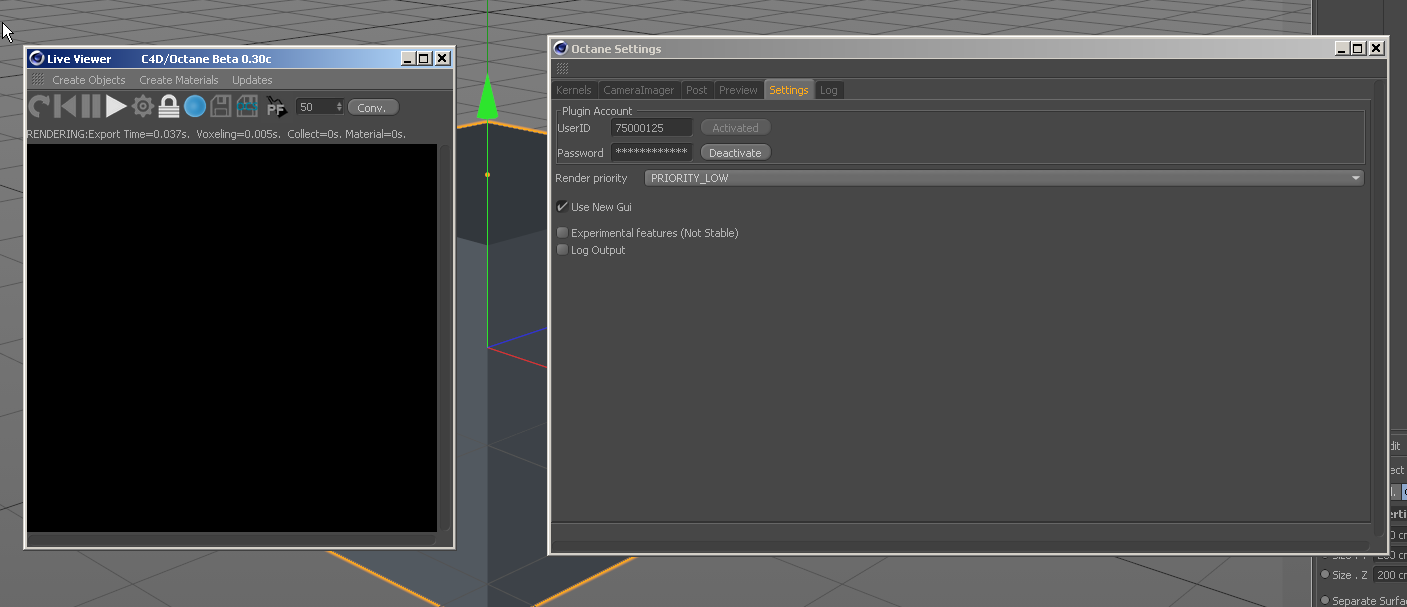Click the floppy disk save icon
This screenshot has height=607, width=1407.
(x=221, y=106)
